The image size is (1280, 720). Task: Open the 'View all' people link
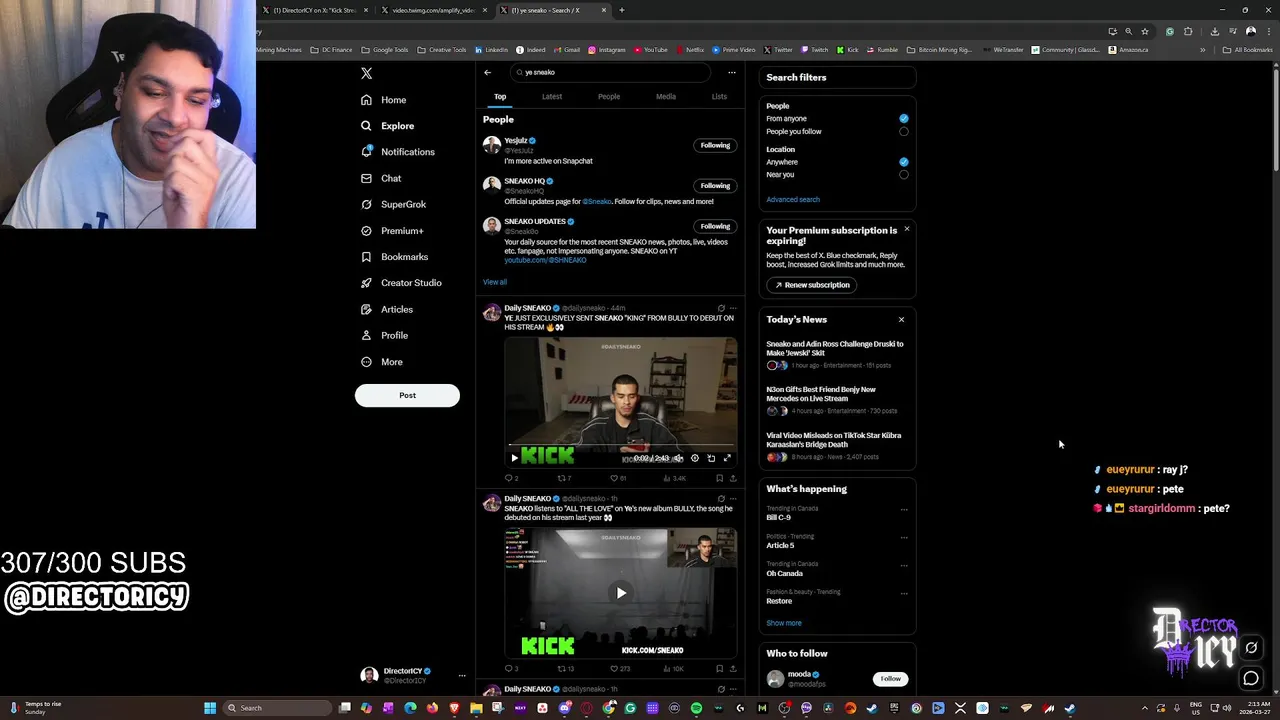pos(495,282)
